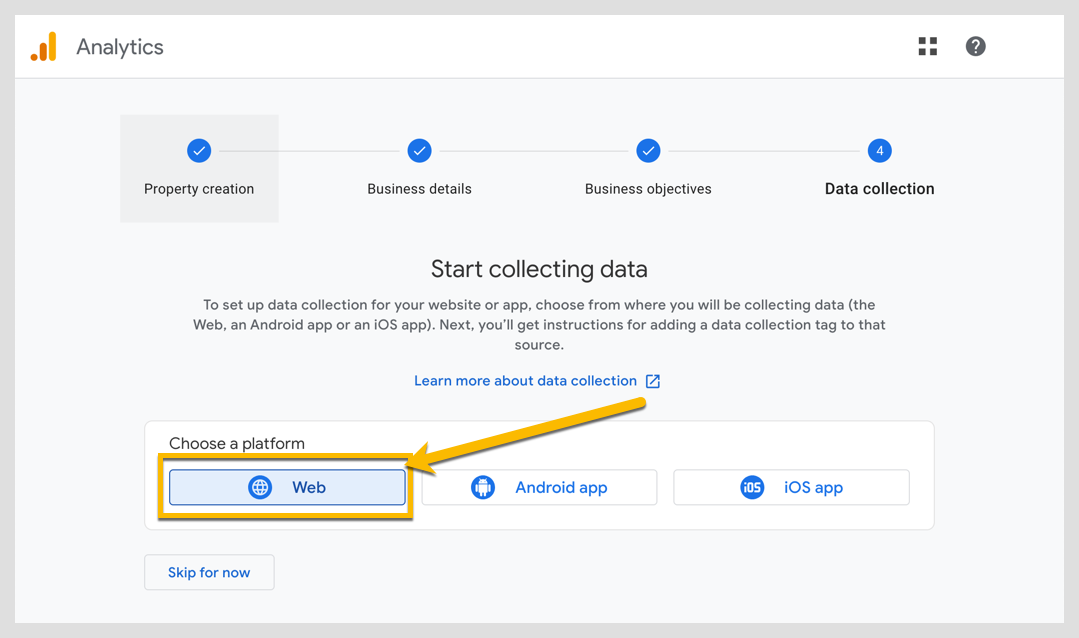Click the Android robot icon

[483, 487]
